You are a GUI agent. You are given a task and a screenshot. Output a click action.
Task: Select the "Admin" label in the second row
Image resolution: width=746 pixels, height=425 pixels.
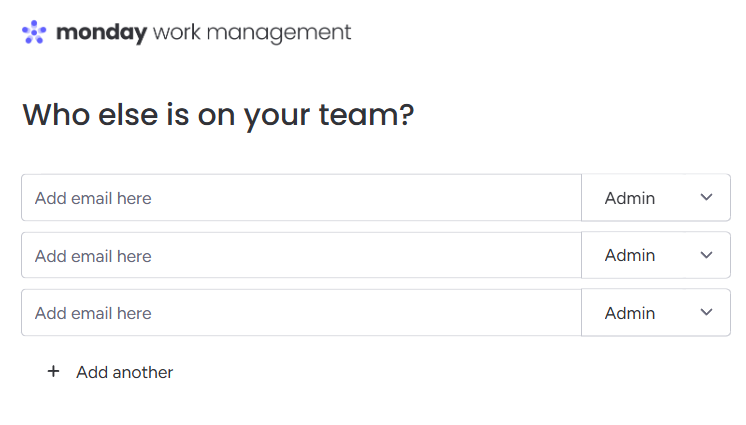point(629,256)
